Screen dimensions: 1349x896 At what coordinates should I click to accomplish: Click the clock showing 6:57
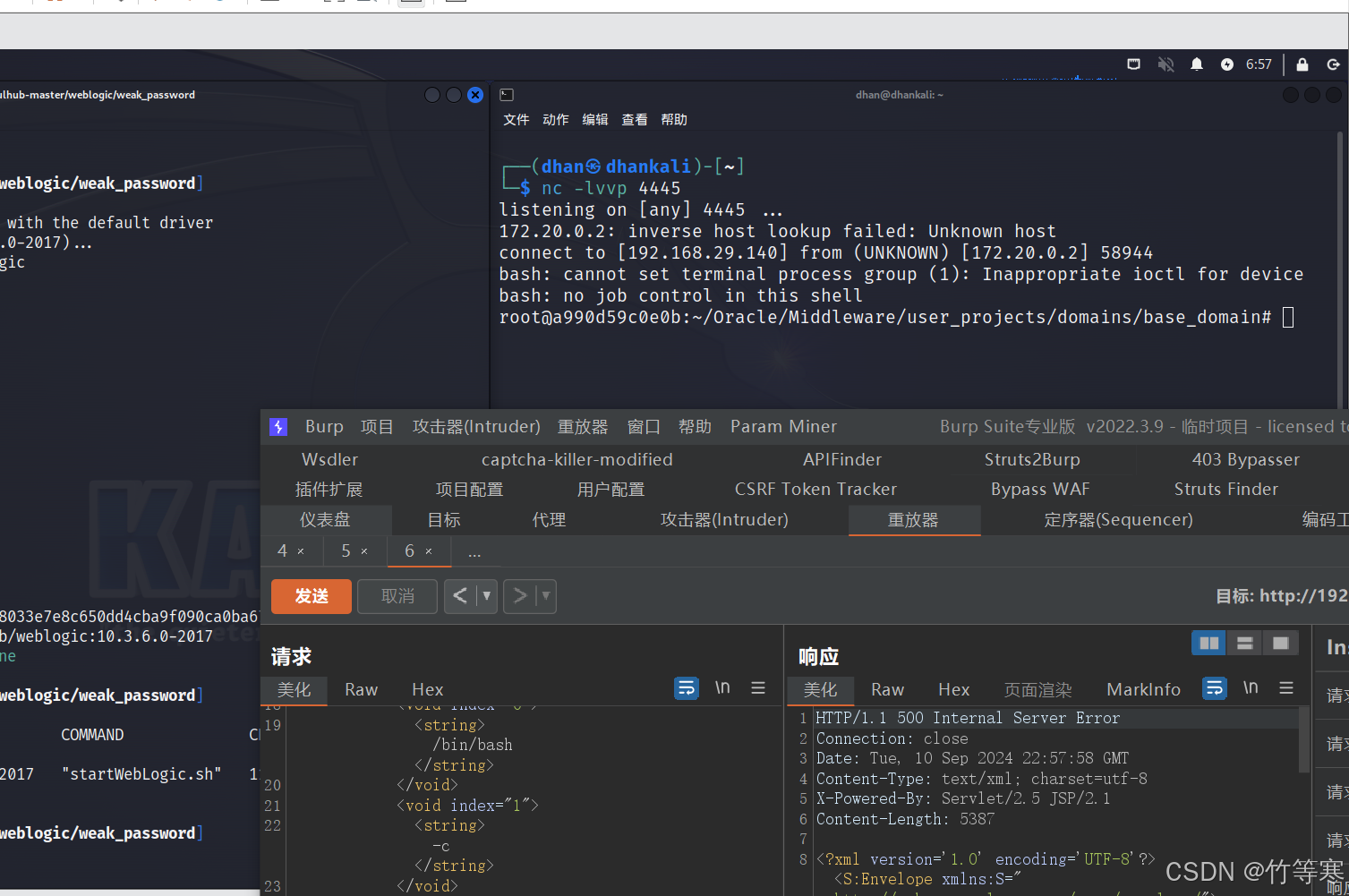click(x=1259, y=64)
